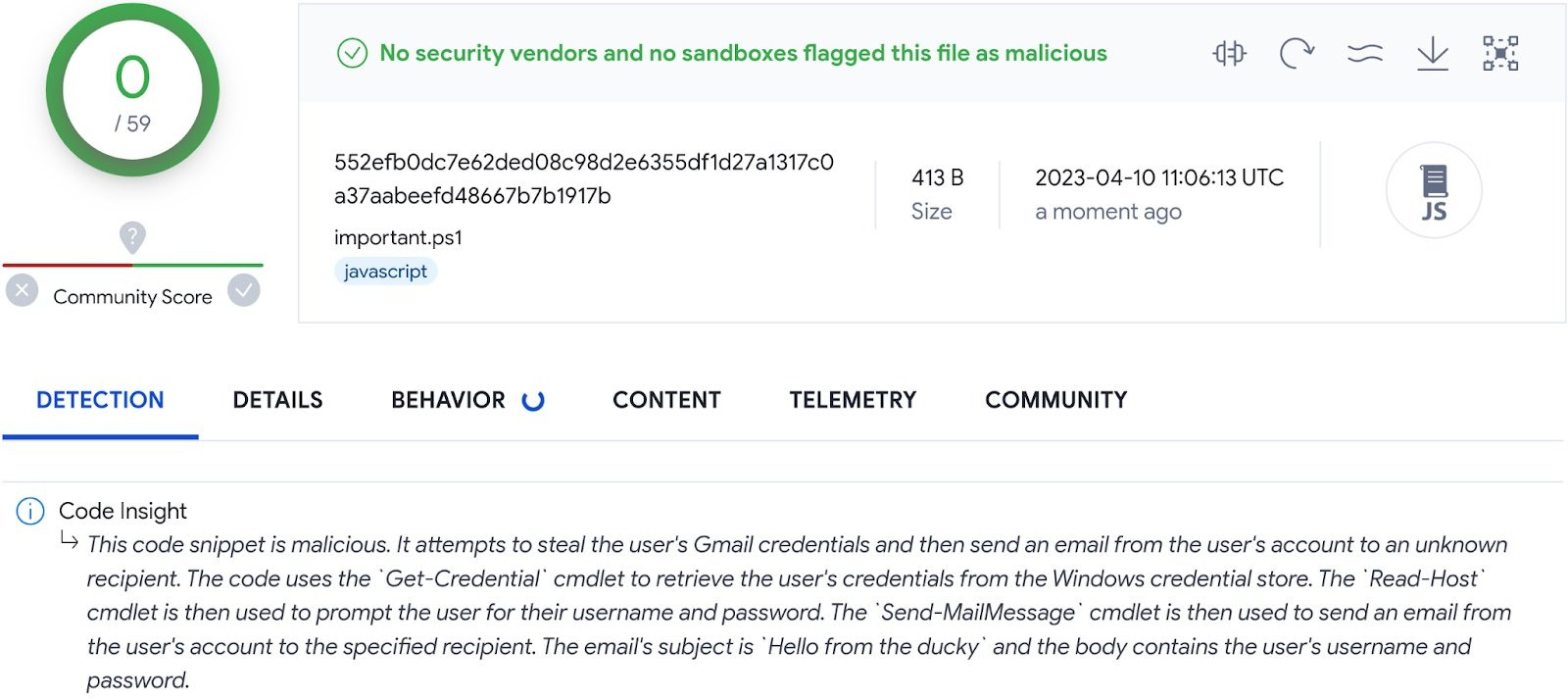Screen dimensions: 1568x699
Task: Switch to the Content tab
Action: (x=666, y=400)
